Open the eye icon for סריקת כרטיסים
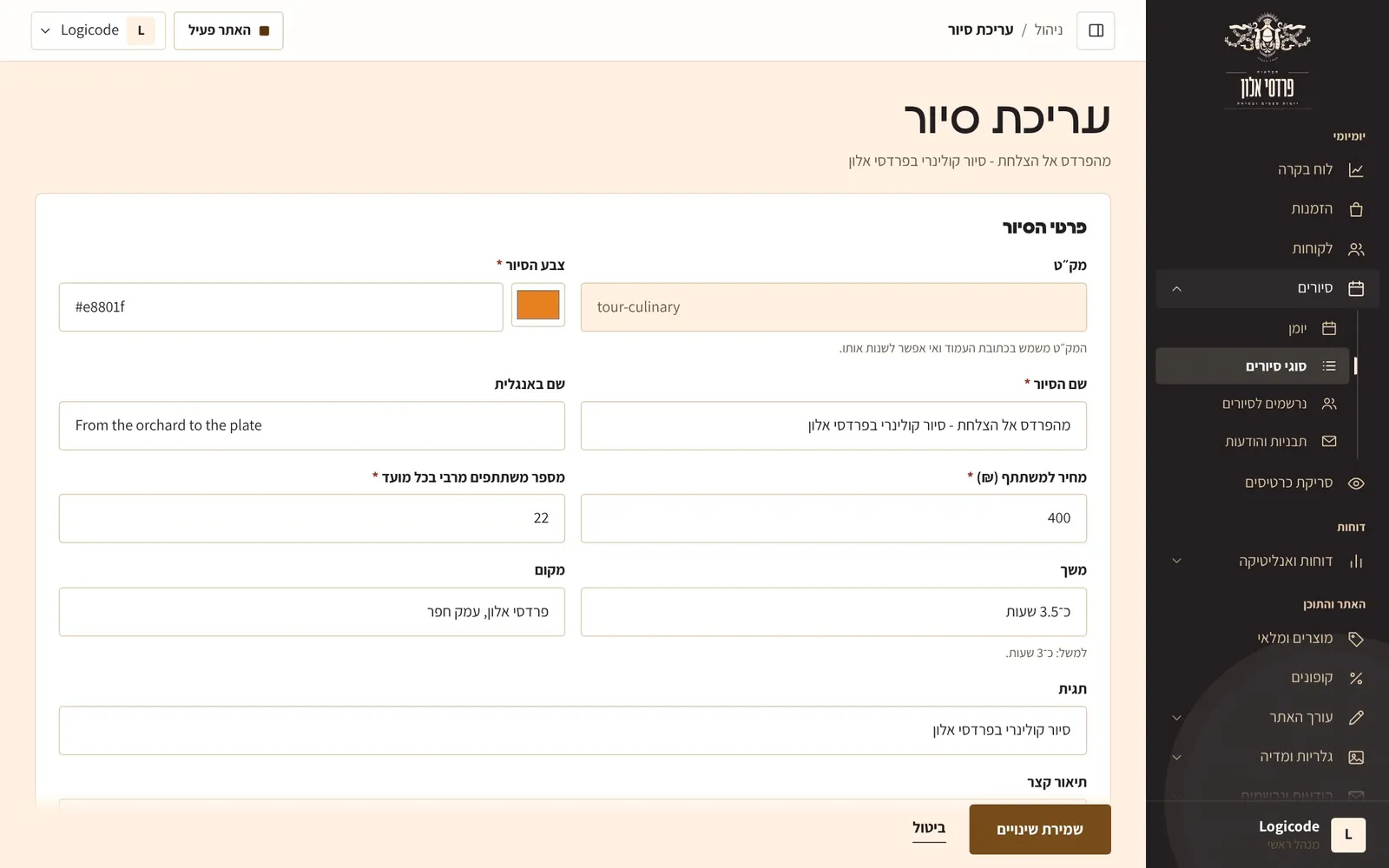The image size is (1389, 868). 1356,483
